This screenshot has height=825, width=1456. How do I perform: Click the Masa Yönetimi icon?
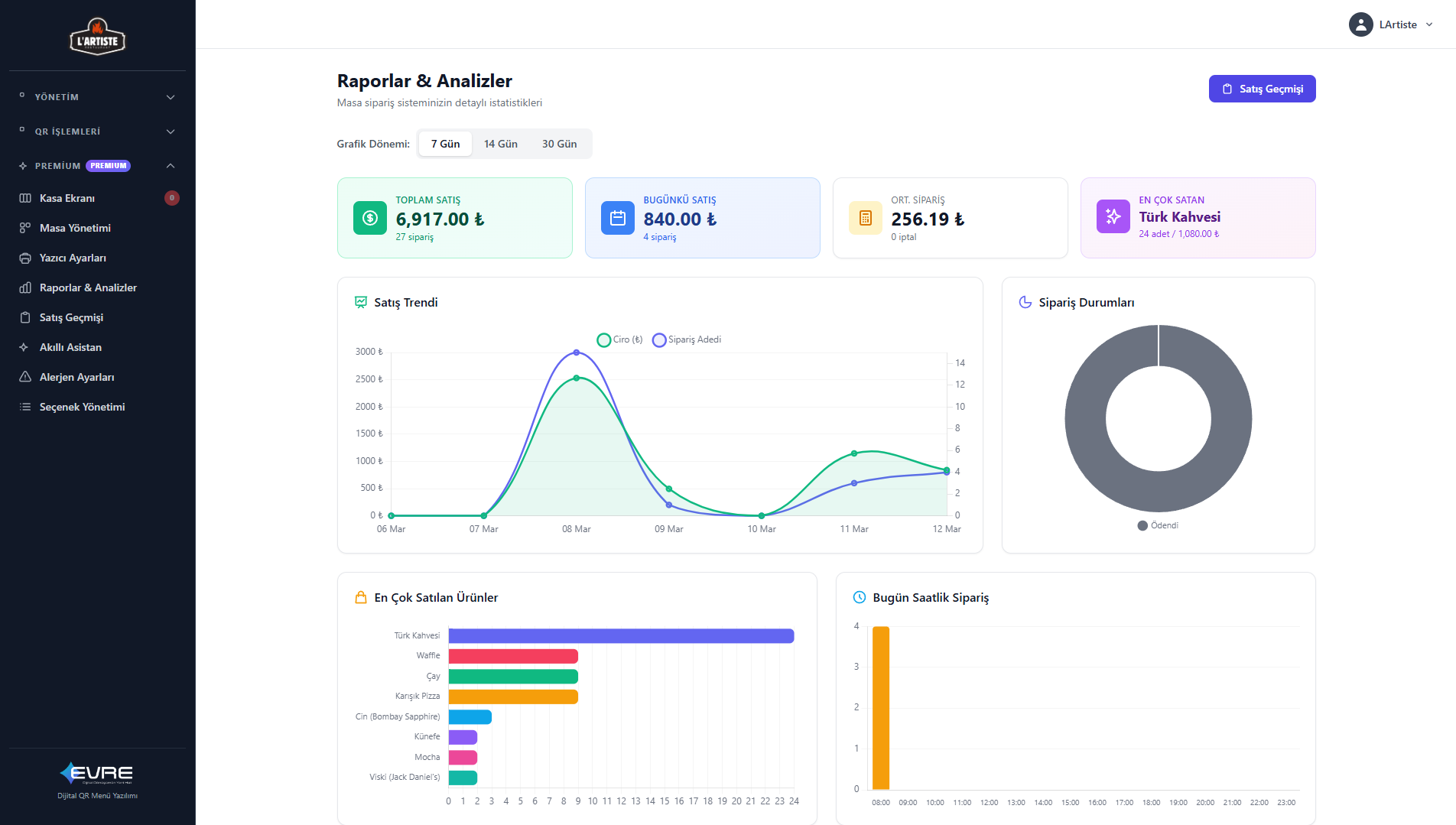25,228
